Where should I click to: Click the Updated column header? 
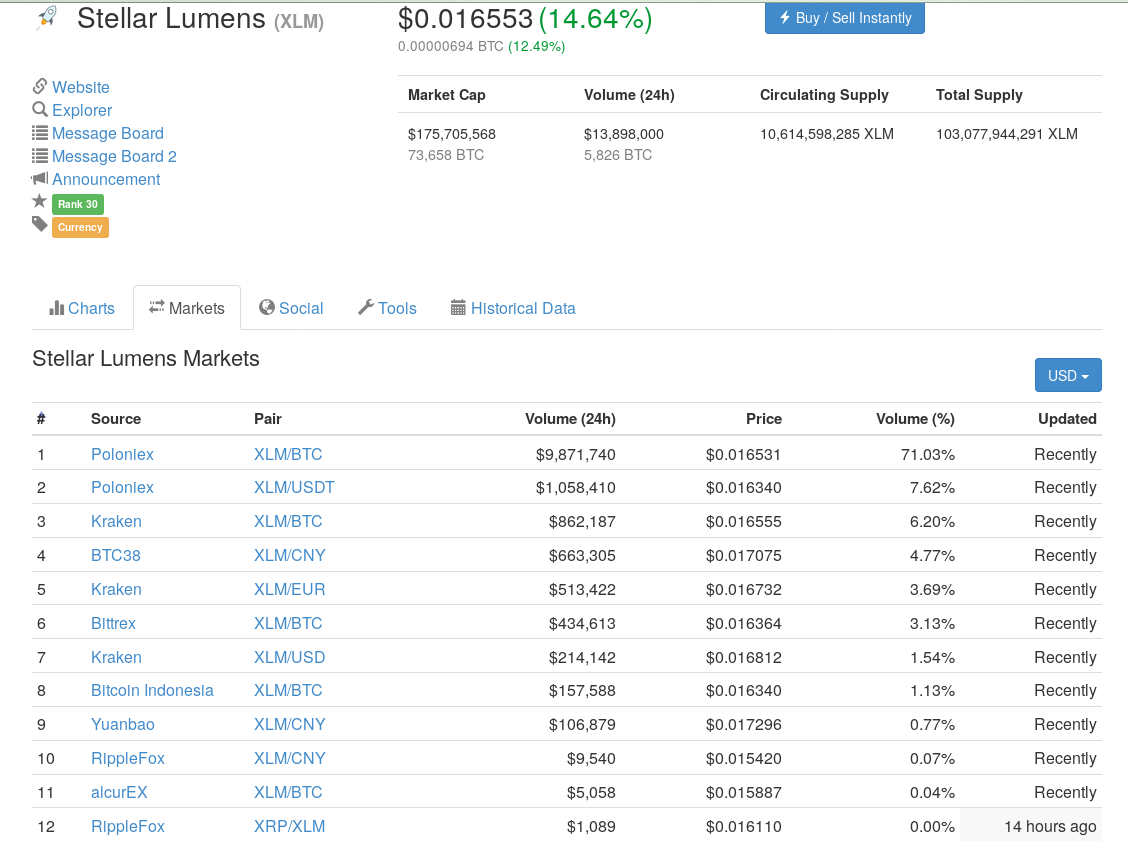[x=1067, y=419]
